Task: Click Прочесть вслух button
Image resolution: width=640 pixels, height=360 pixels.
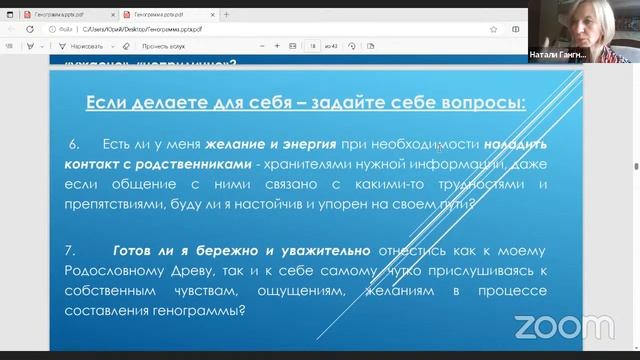Action: (x=163, y=47)
